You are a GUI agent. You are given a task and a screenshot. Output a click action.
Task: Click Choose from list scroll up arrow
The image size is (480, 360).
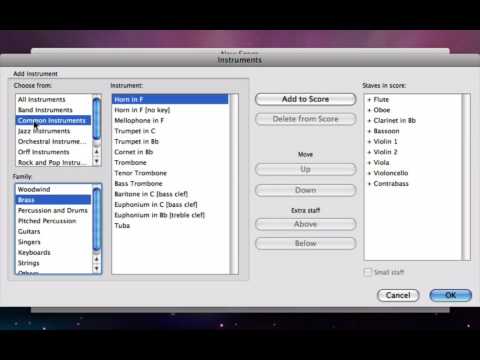coord(97,152)
